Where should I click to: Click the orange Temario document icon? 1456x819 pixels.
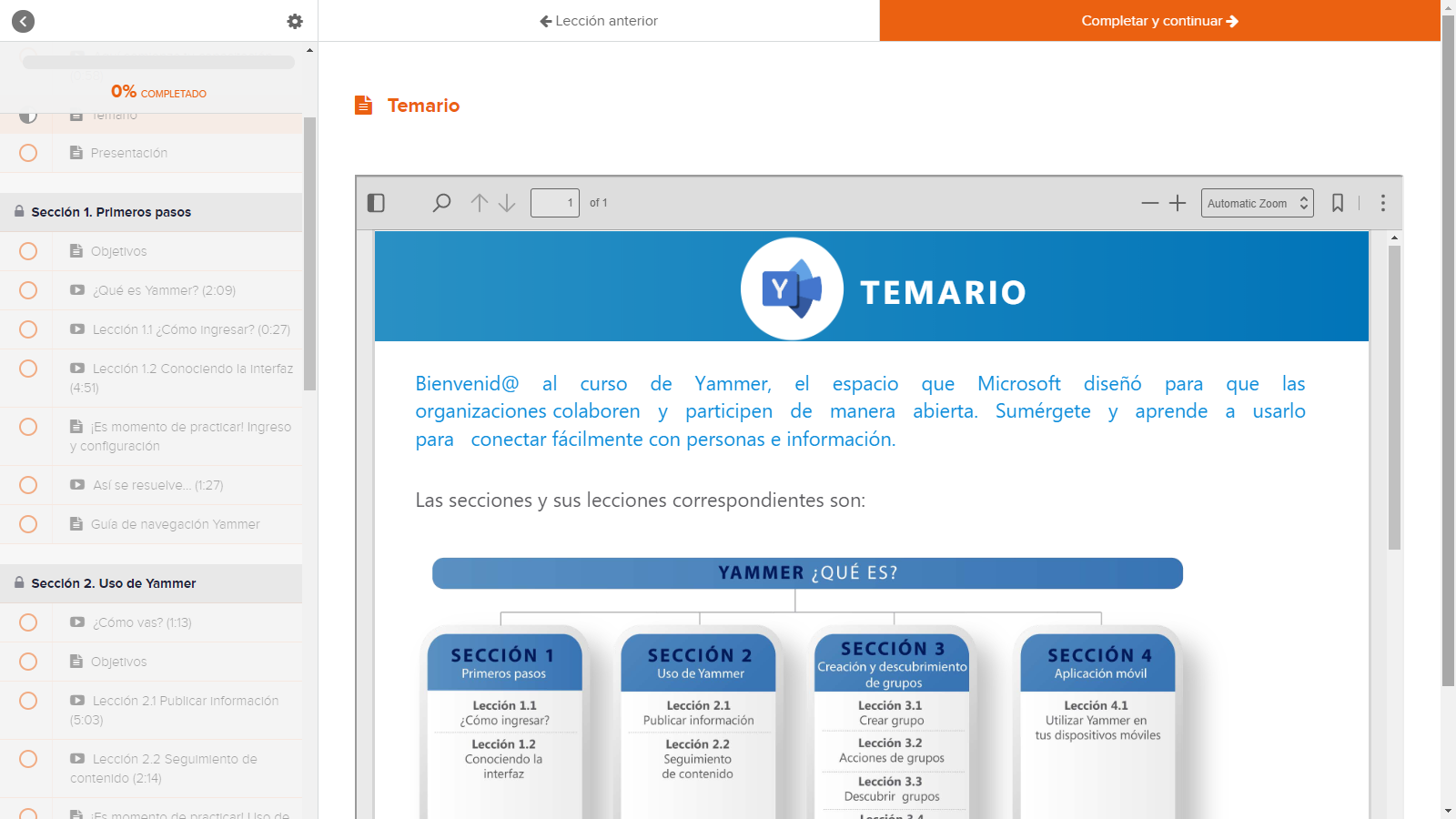pos(364,106)
